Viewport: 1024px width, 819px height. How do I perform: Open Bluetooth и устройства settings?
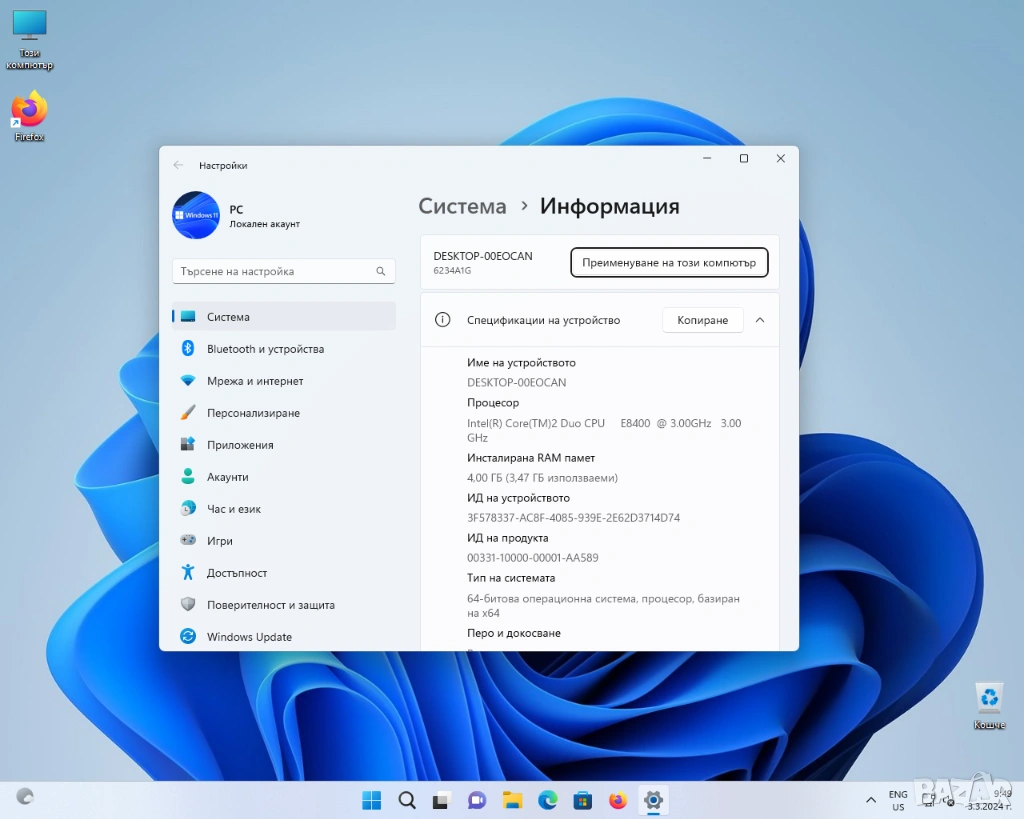pyautogui.click(x=265, y=349)
